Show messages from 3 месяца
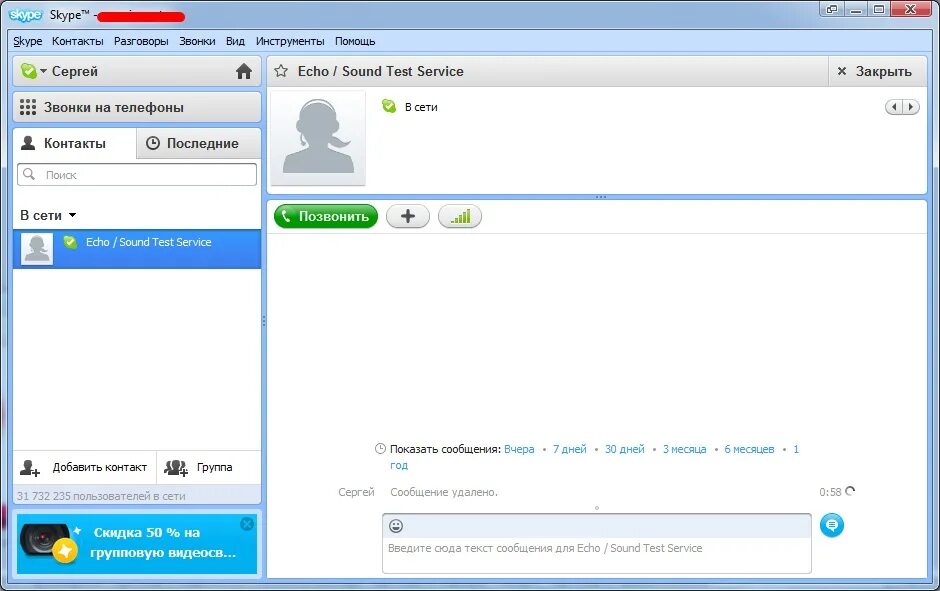940x591 pixels. click(685, 449)
